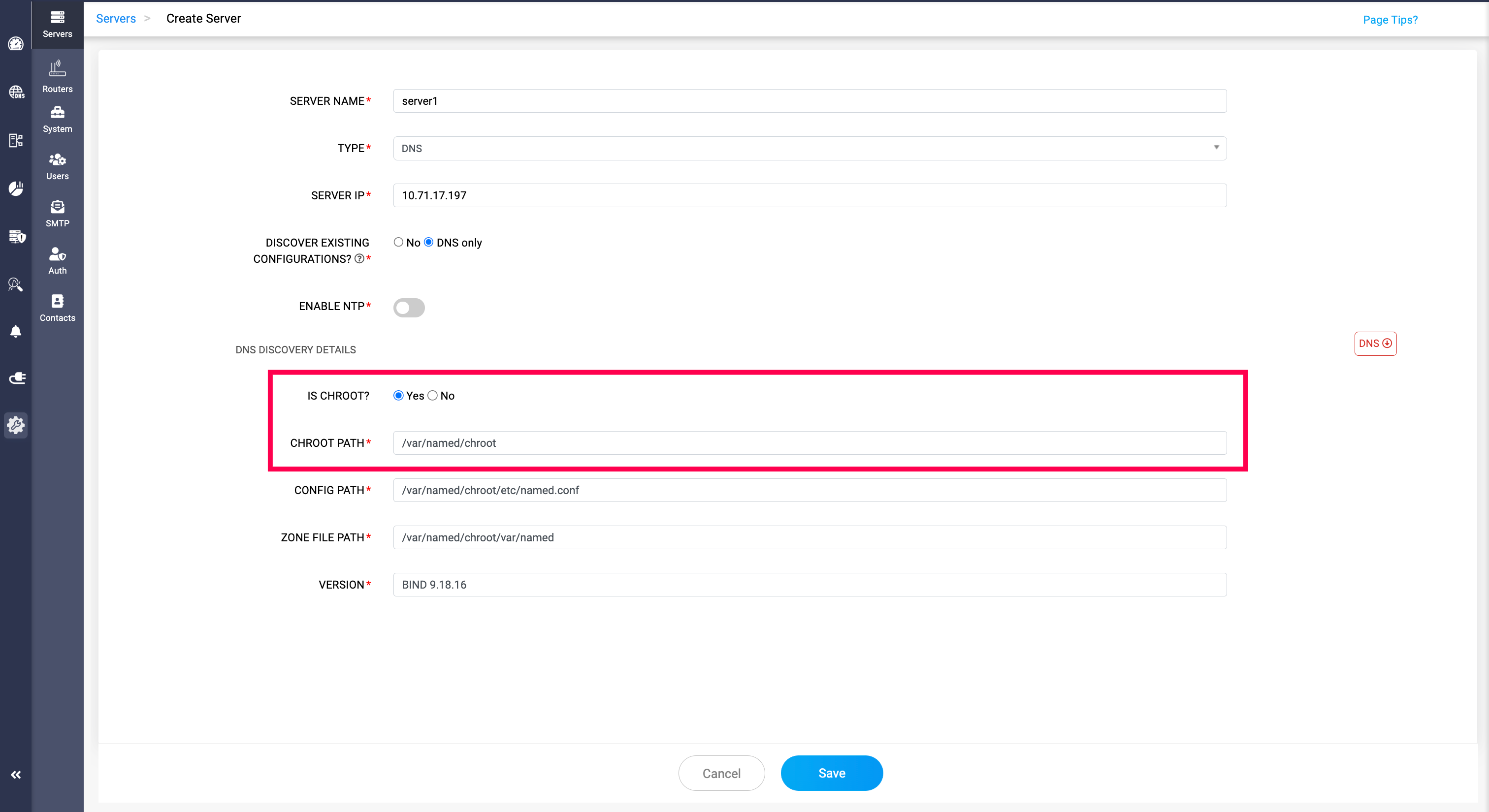This screenshot has height=812, width=1489.
Task: Select 'No' for Discover Existing Configurations
Action: click(398, 242)
